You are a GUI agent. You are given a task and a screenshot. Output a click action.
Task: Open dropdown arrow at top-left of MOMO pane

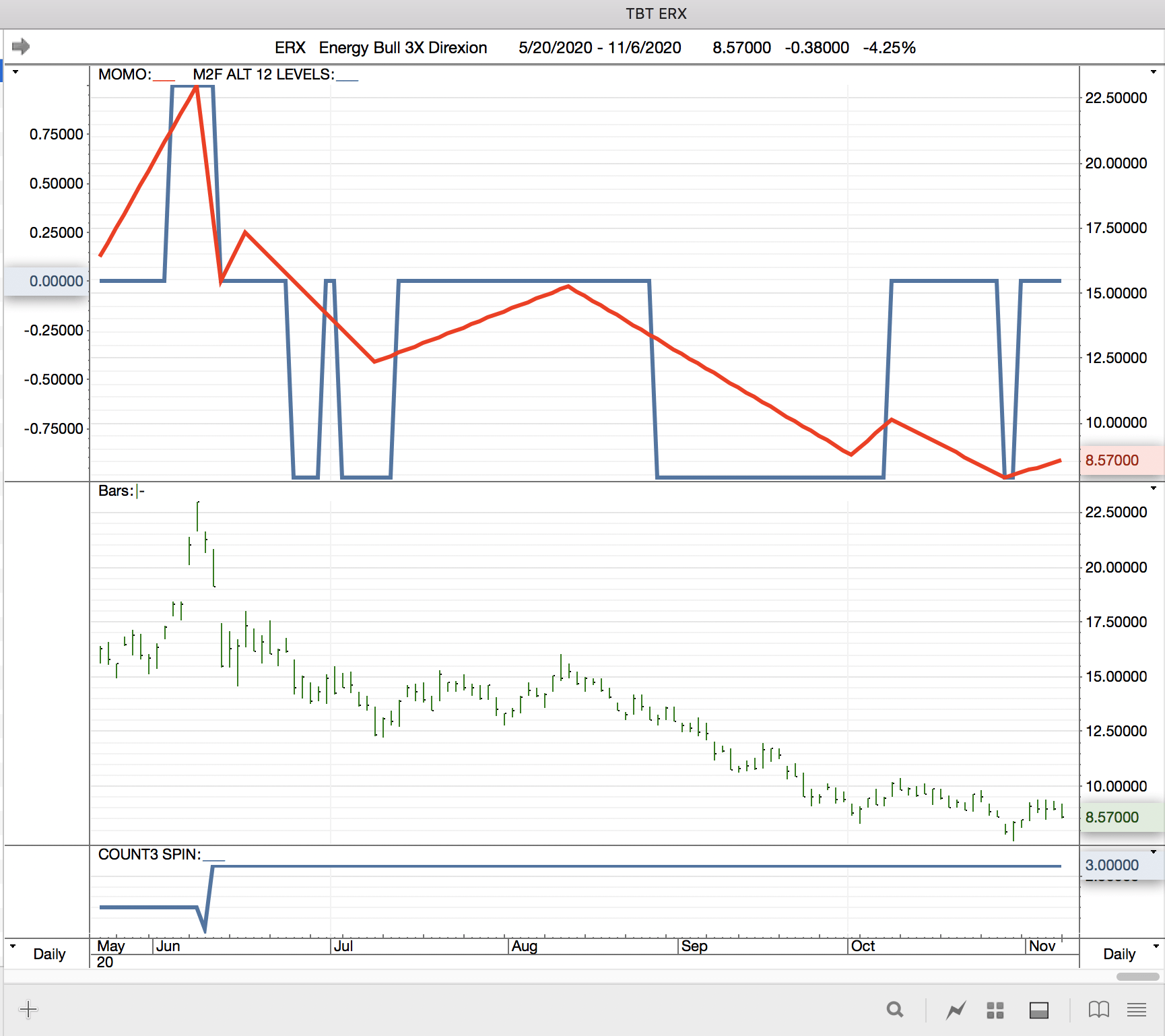coord(15,72)
